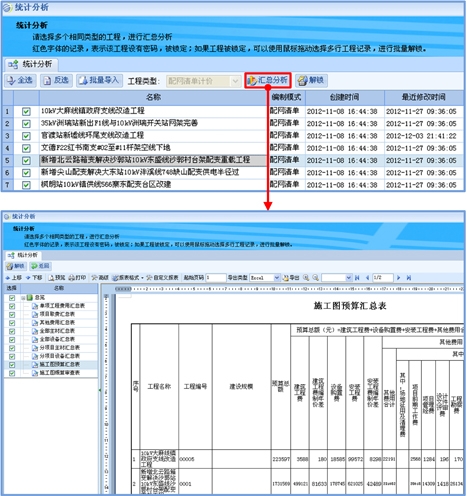Open the 分项目主材汇总表 report

pyautogui.click(x=56, y=348)
